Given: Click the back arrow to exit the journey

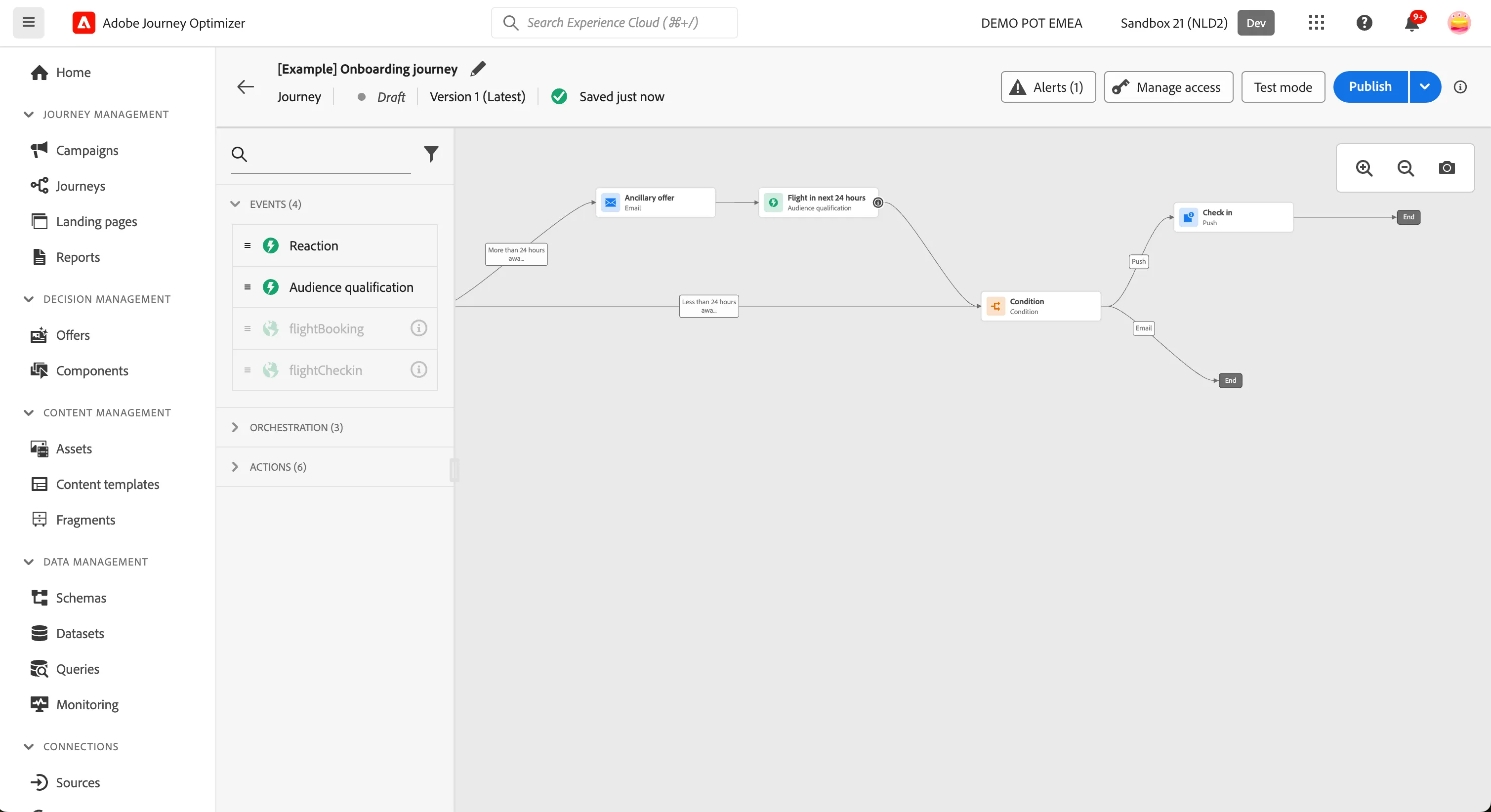Looking at the screenshot, I should coord(246,87).
